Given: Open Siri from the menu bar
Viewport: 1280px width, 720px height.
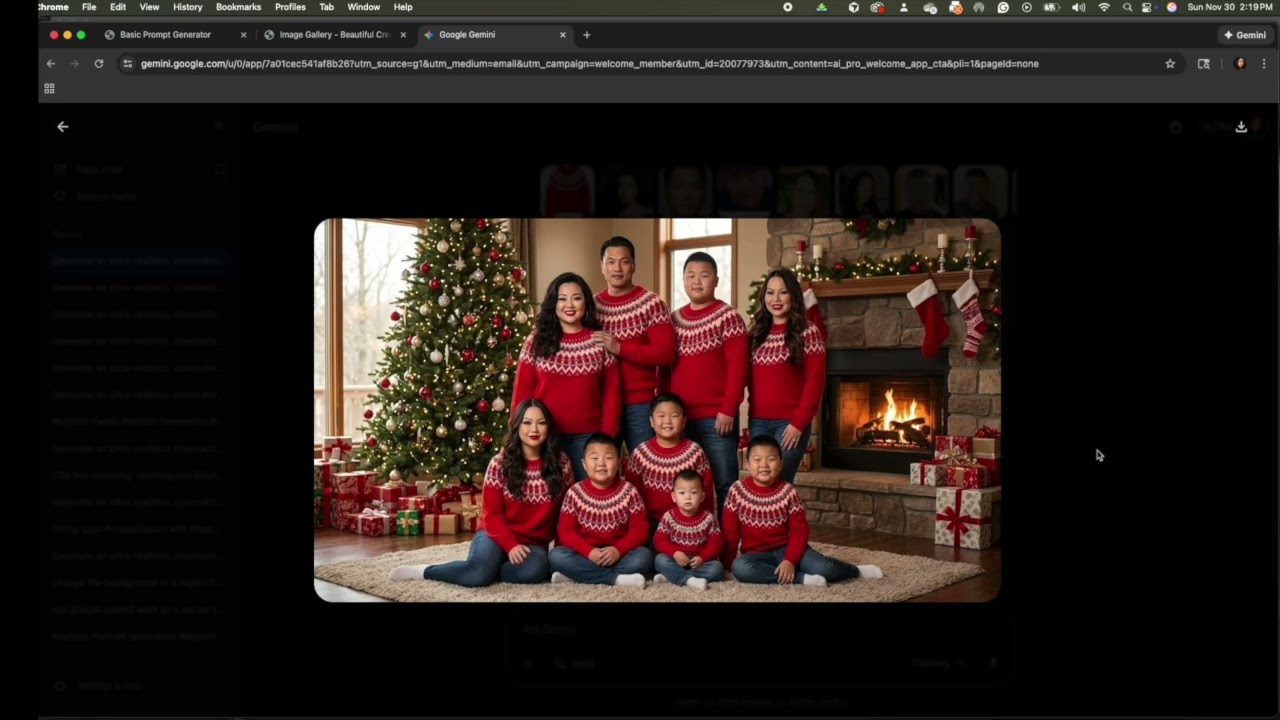Looking at the screenshot, I should [1172, 7].
